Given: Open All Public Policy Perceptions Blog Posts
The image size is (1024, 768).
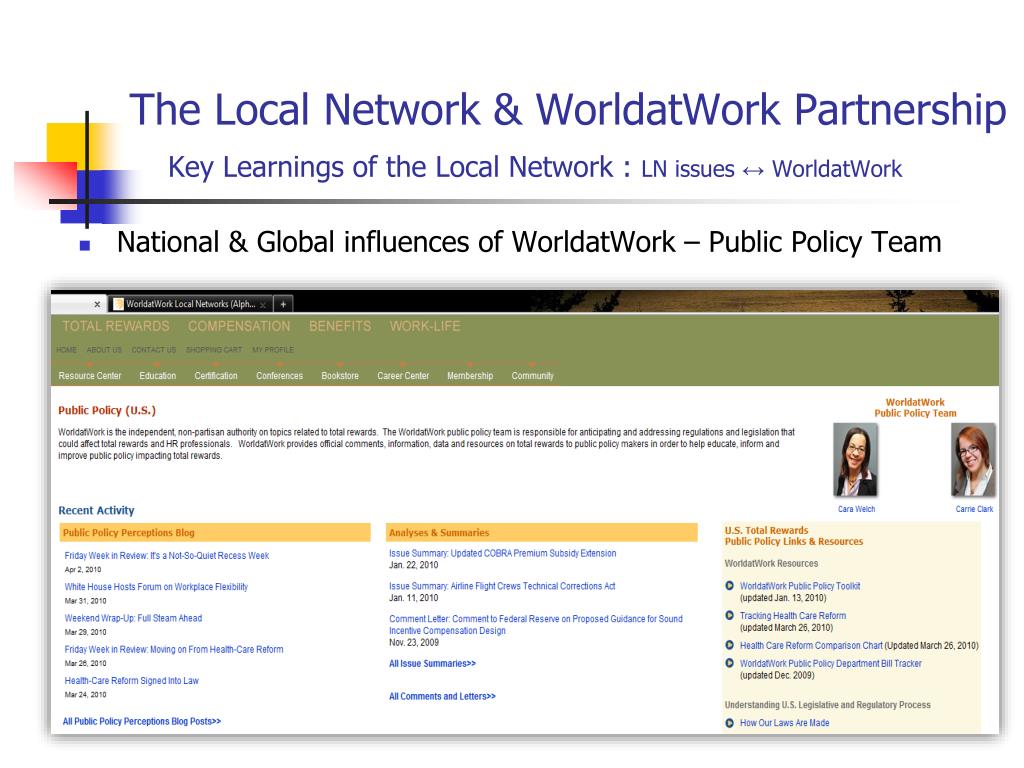Looking at the screenshot, I should coord(142,722).
